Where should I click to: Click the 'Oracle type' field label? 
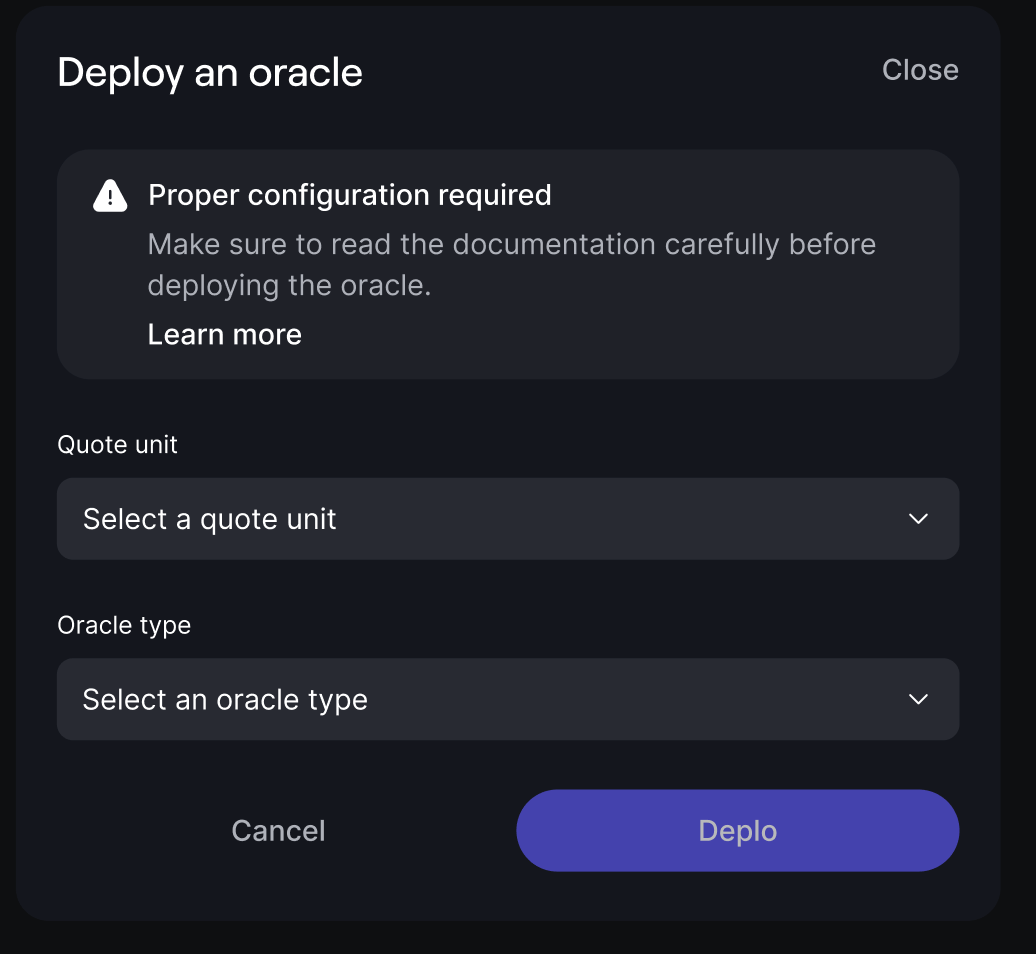tap(124, 625)
